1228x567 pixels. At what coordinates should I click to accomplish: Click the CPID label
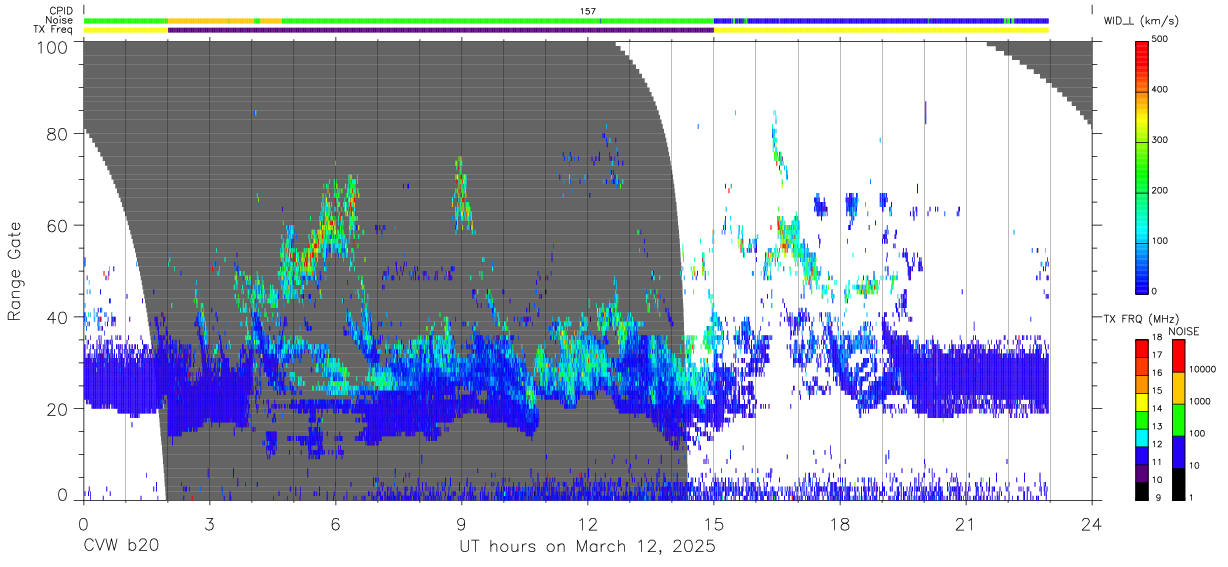click(61, 11)
